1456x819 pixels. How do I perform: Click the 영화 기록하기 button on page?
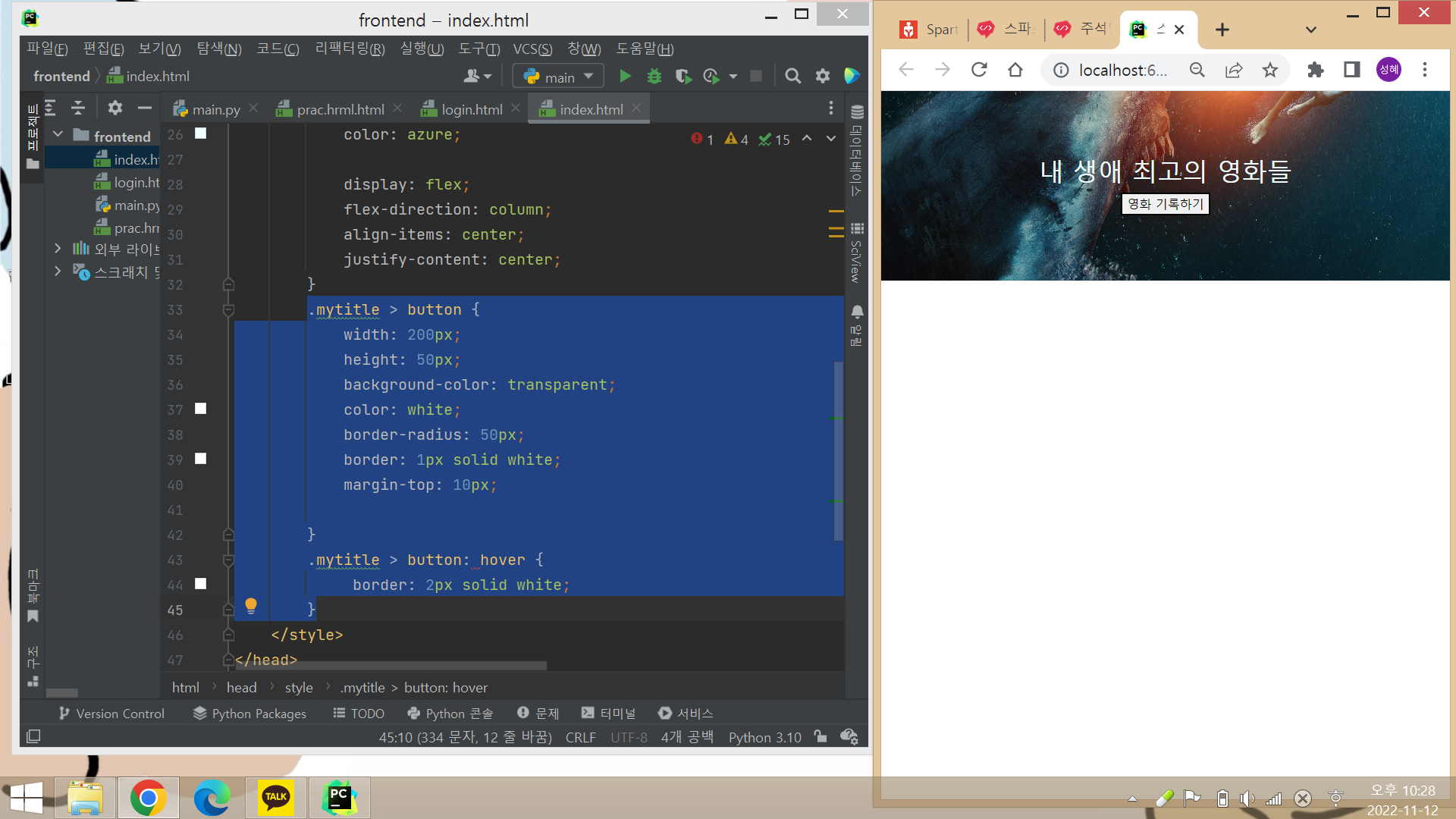(x=1166, y=203)
